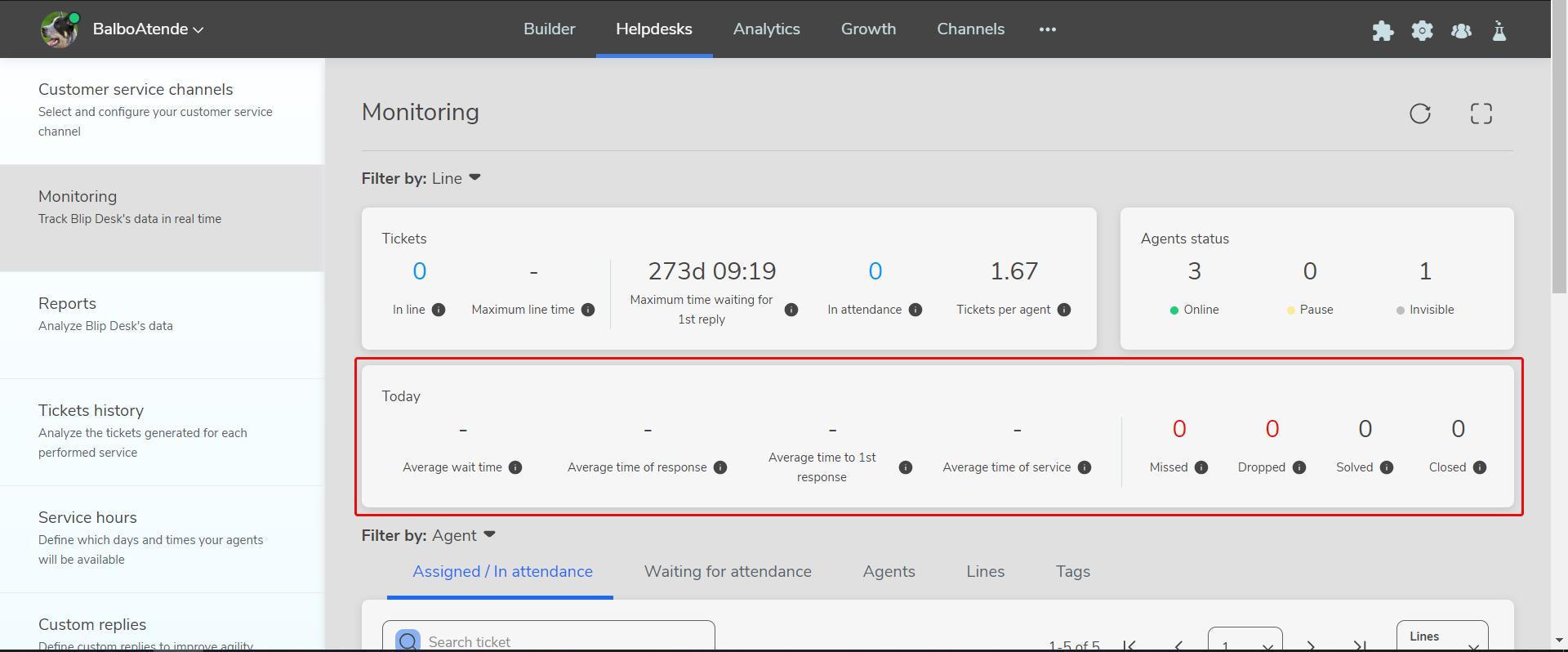The height and width of the screenshot is (652, 1568).
Task: Show info for Closed tickets
Action: (1480, 467)
